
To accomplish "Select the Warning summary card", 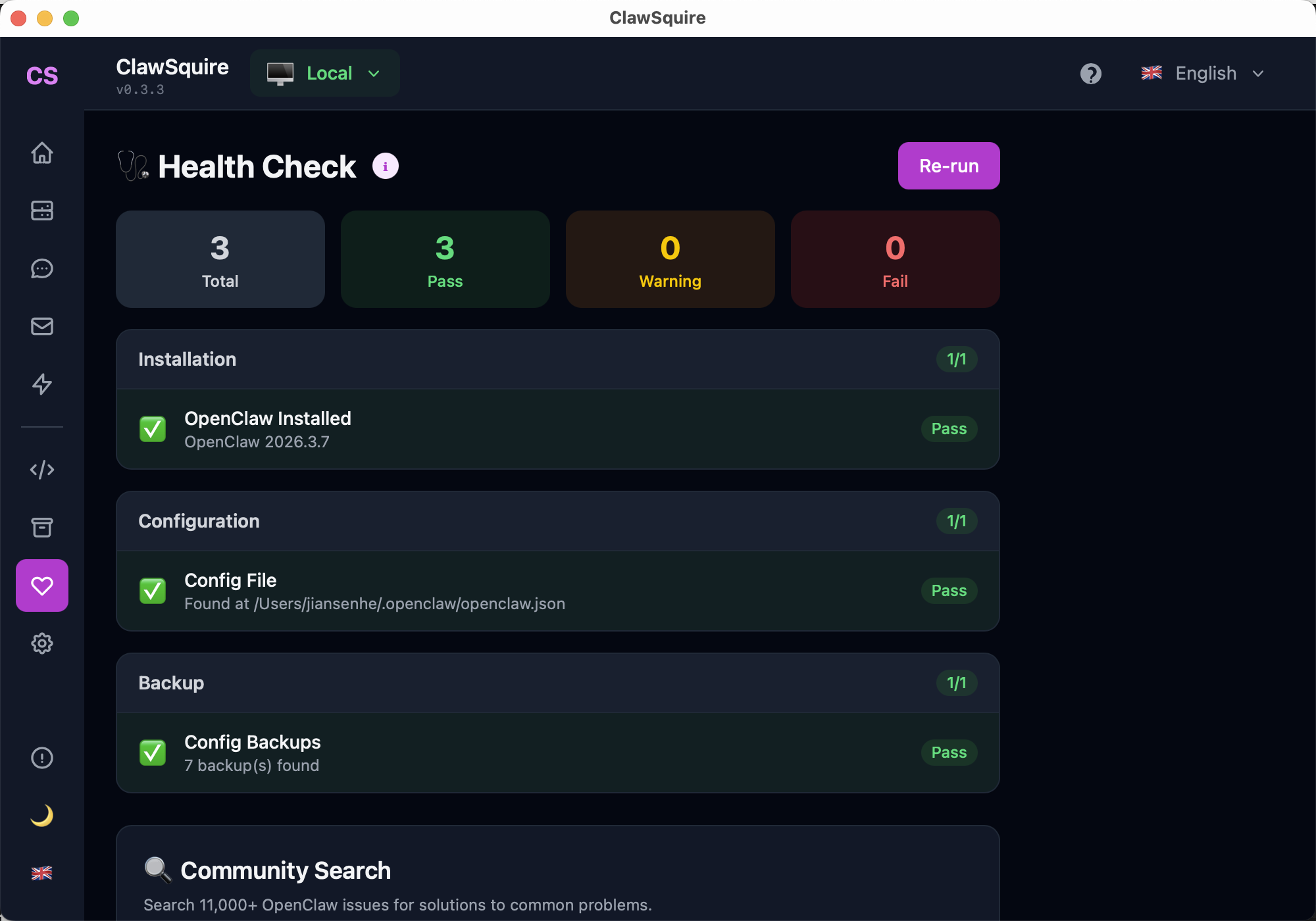I will [670, 259].
